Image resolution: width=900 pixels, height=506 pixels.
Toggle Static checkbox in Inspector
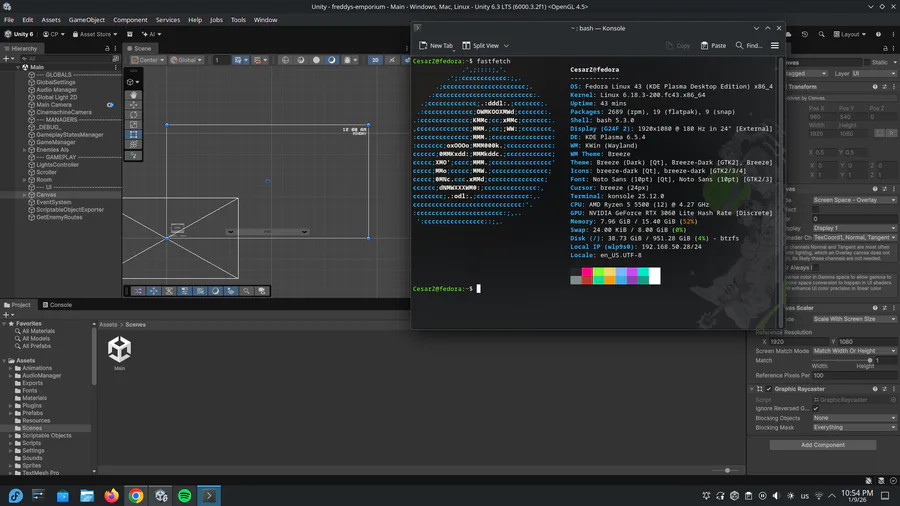pyautogui.click(x=867, y=62)
